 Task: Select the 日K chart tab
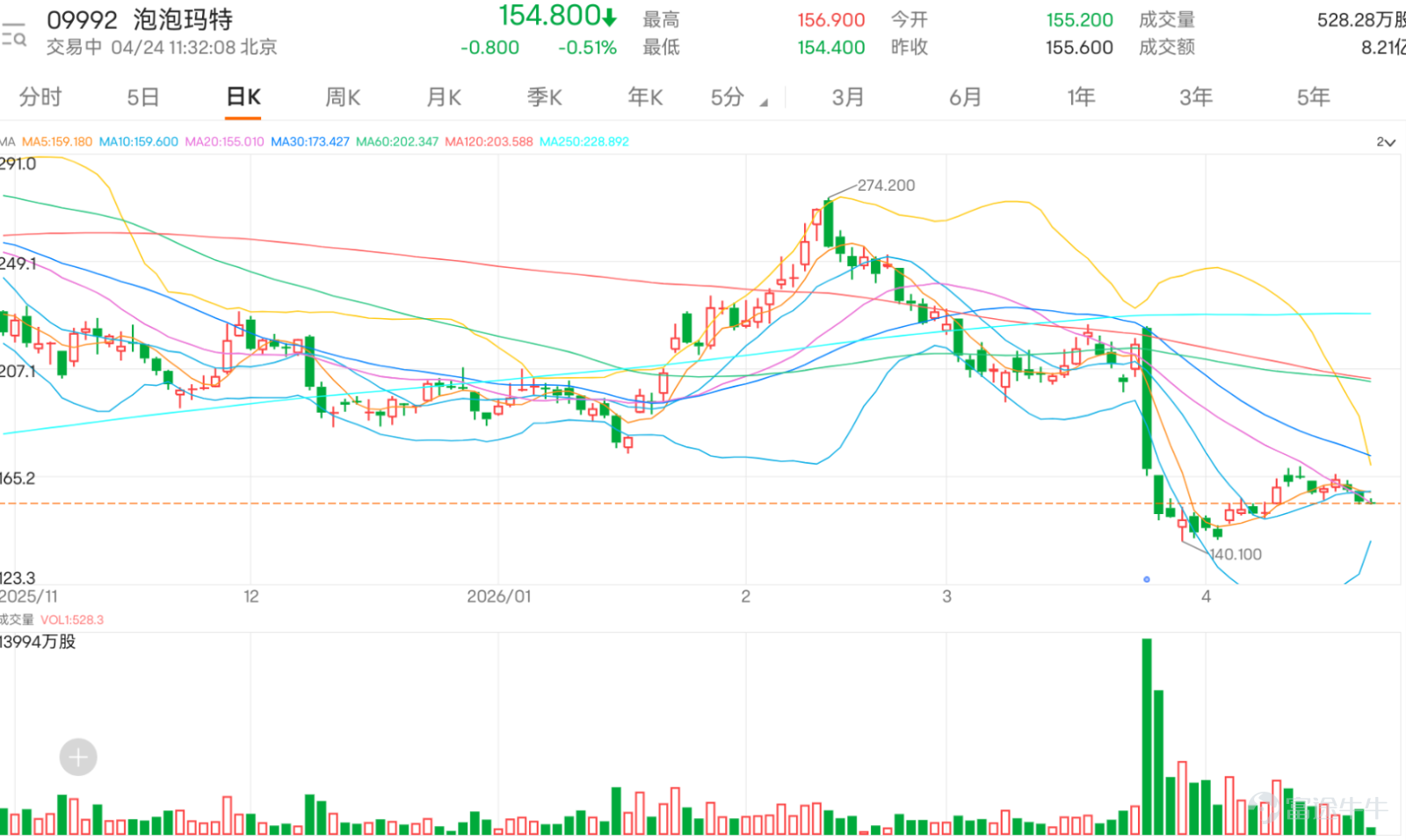point(243,97)
